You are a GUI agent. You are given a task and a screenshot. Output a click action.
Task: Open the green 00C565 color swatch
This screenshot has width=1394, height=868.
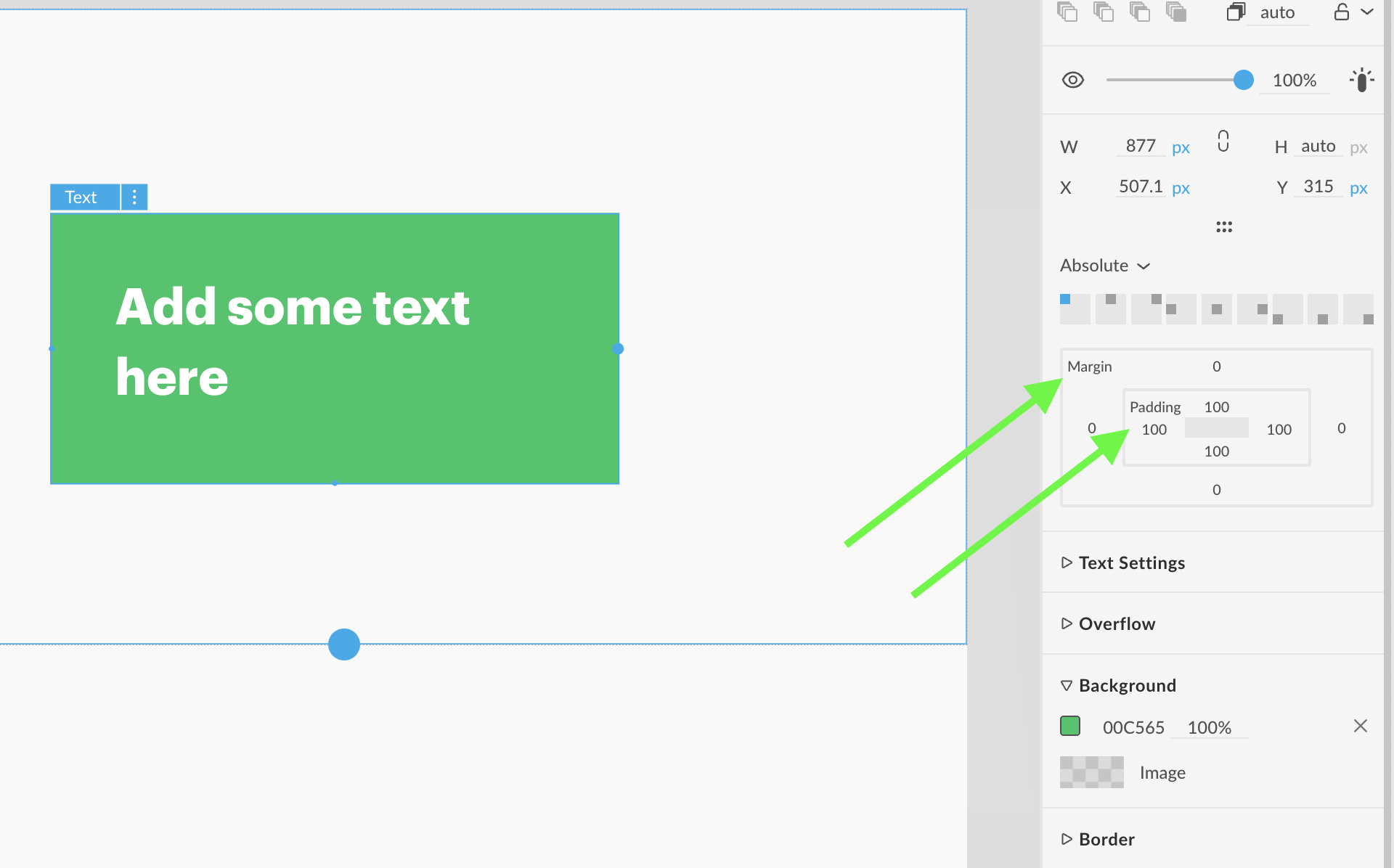tap(1070, 726)
